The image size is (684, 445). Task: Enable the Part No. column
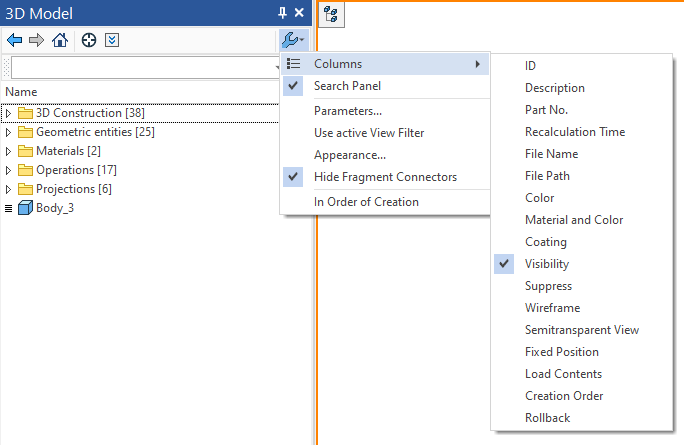(x=582, y=110)
